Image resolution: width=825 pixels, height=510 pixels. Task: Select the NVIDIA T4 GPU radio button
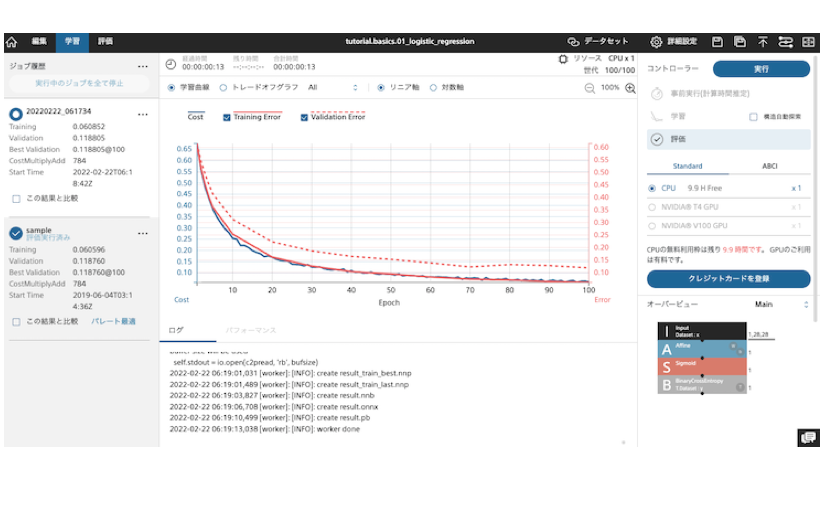(x=652, y=207)
